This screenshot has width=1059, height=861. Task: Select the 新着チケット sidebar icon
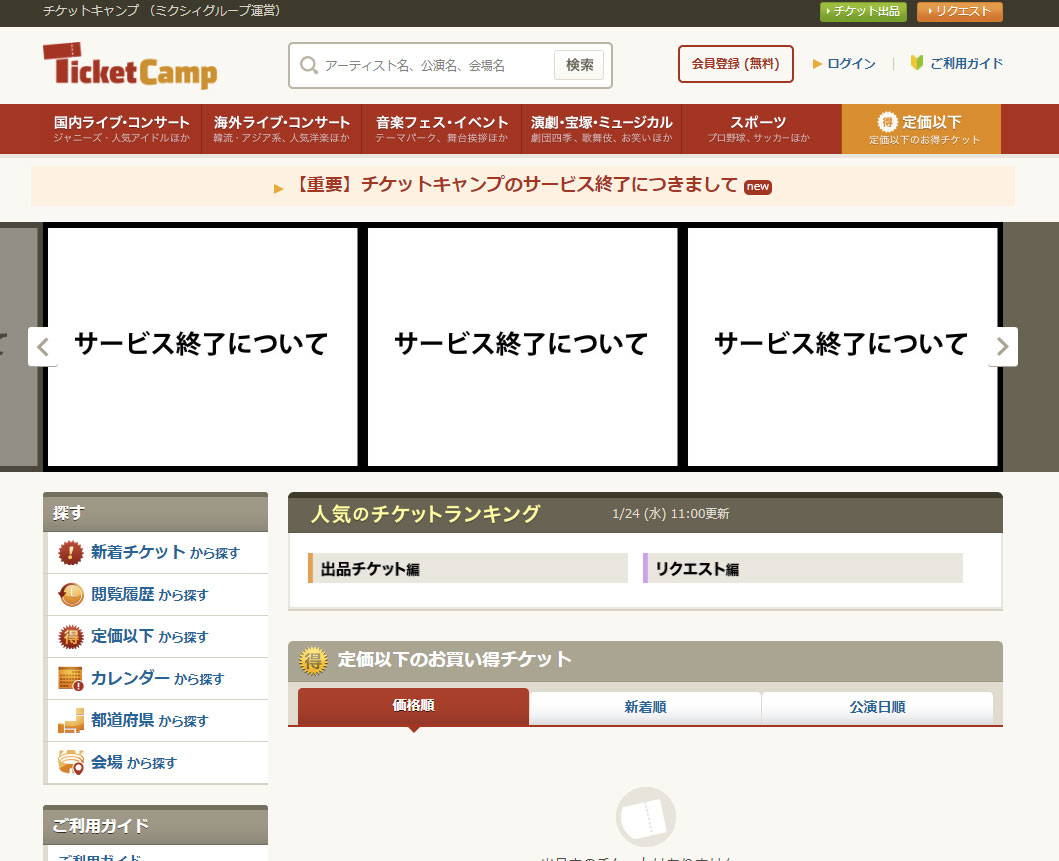pos(68,552)
